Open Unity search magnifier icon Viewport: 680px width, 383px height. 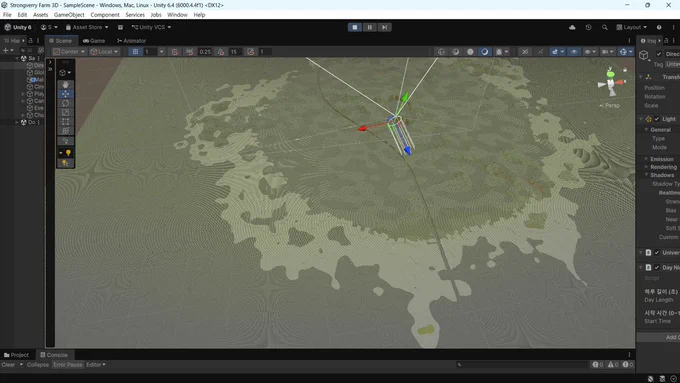[605, 27]
